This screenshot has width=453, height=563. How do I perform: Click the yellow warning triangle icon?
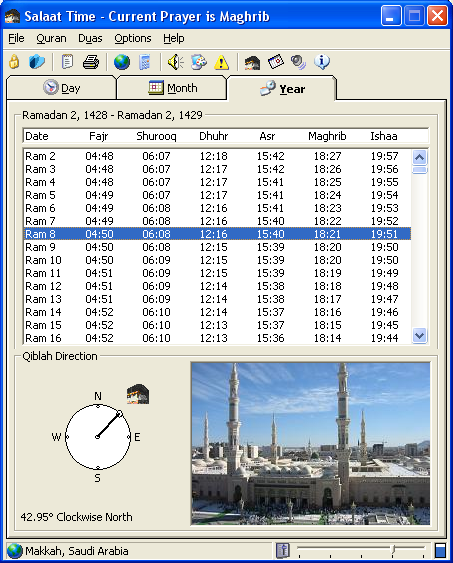point(221,62)
